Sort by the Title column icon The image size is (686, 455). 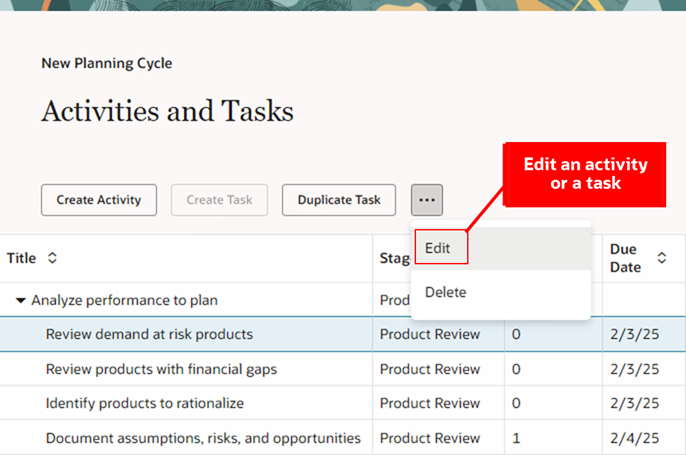click(52, 258)
